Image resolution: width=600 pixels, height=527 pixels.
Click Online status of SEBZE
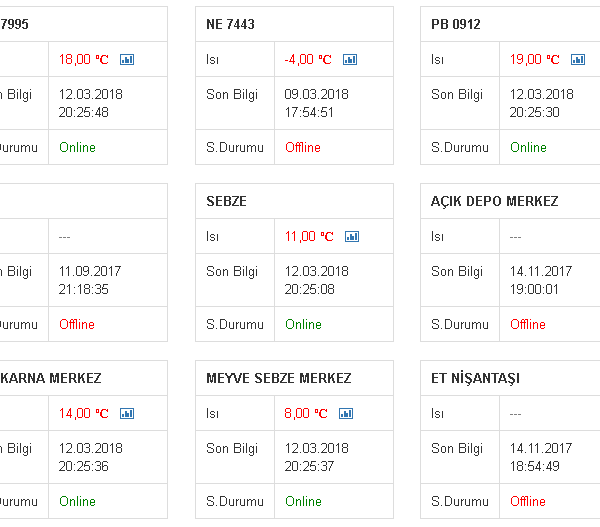pos(303,325)
